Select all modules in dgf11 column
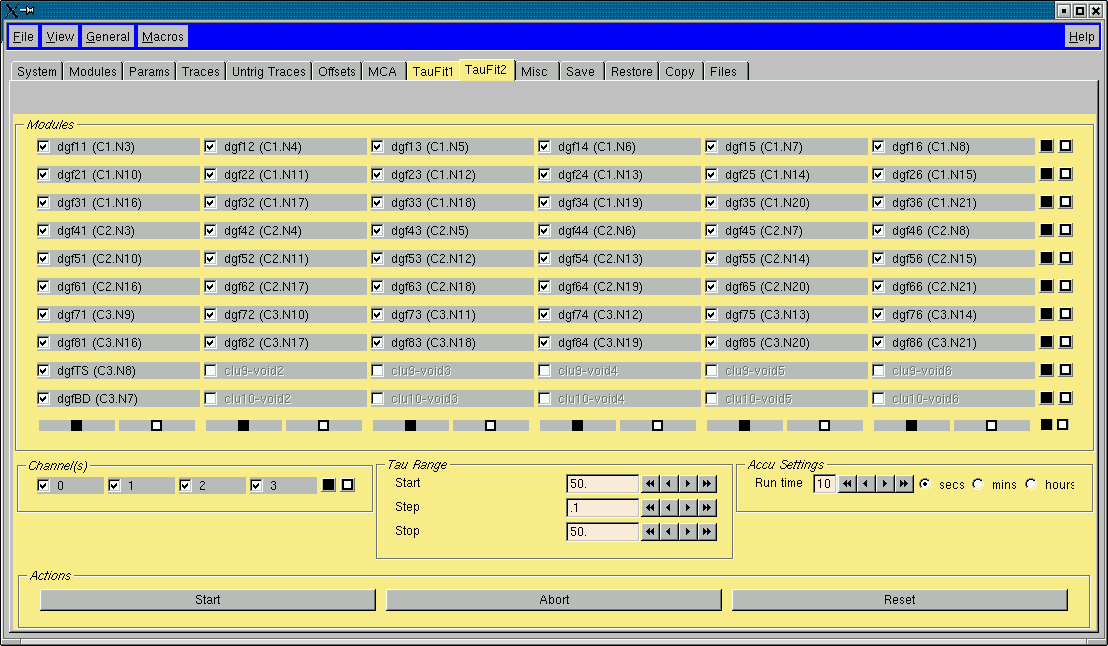This screenshot has height=646, width=1108. click(76, 425)
